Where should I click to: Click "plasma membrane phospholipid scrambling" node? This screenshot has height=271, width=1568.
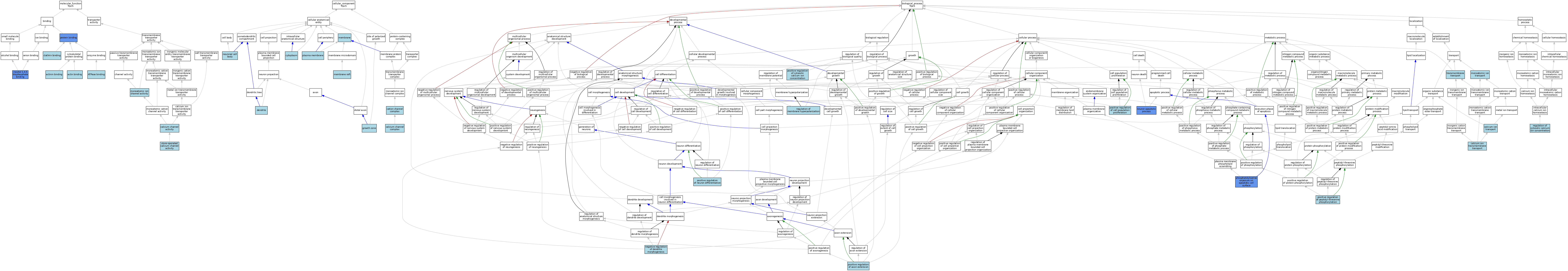tap(1225, 164)
